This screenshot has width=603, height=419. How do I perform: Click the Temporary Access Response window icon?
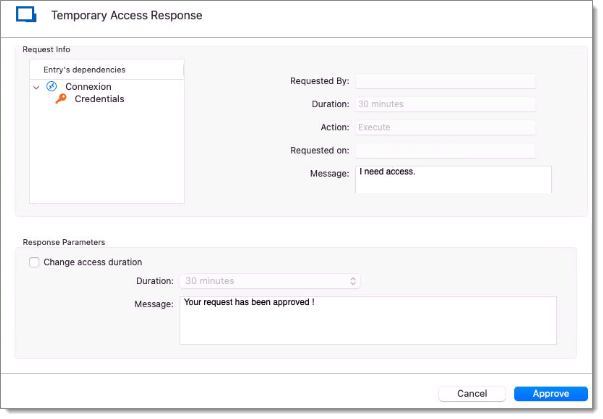[x=26, y=15]
